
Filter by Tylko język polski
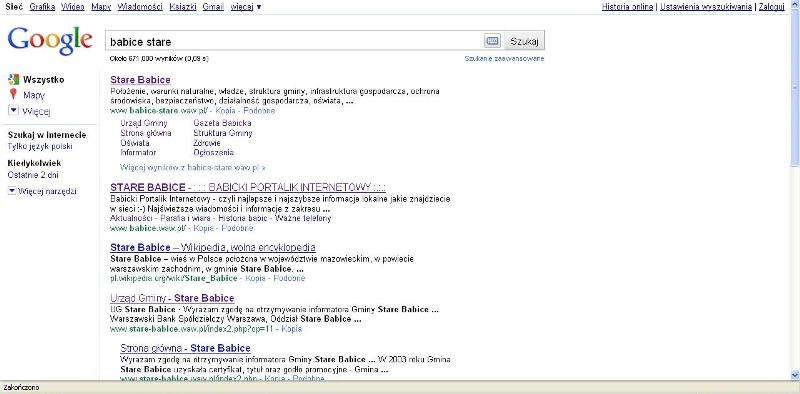pyautogui.click(x=40, y=146)
